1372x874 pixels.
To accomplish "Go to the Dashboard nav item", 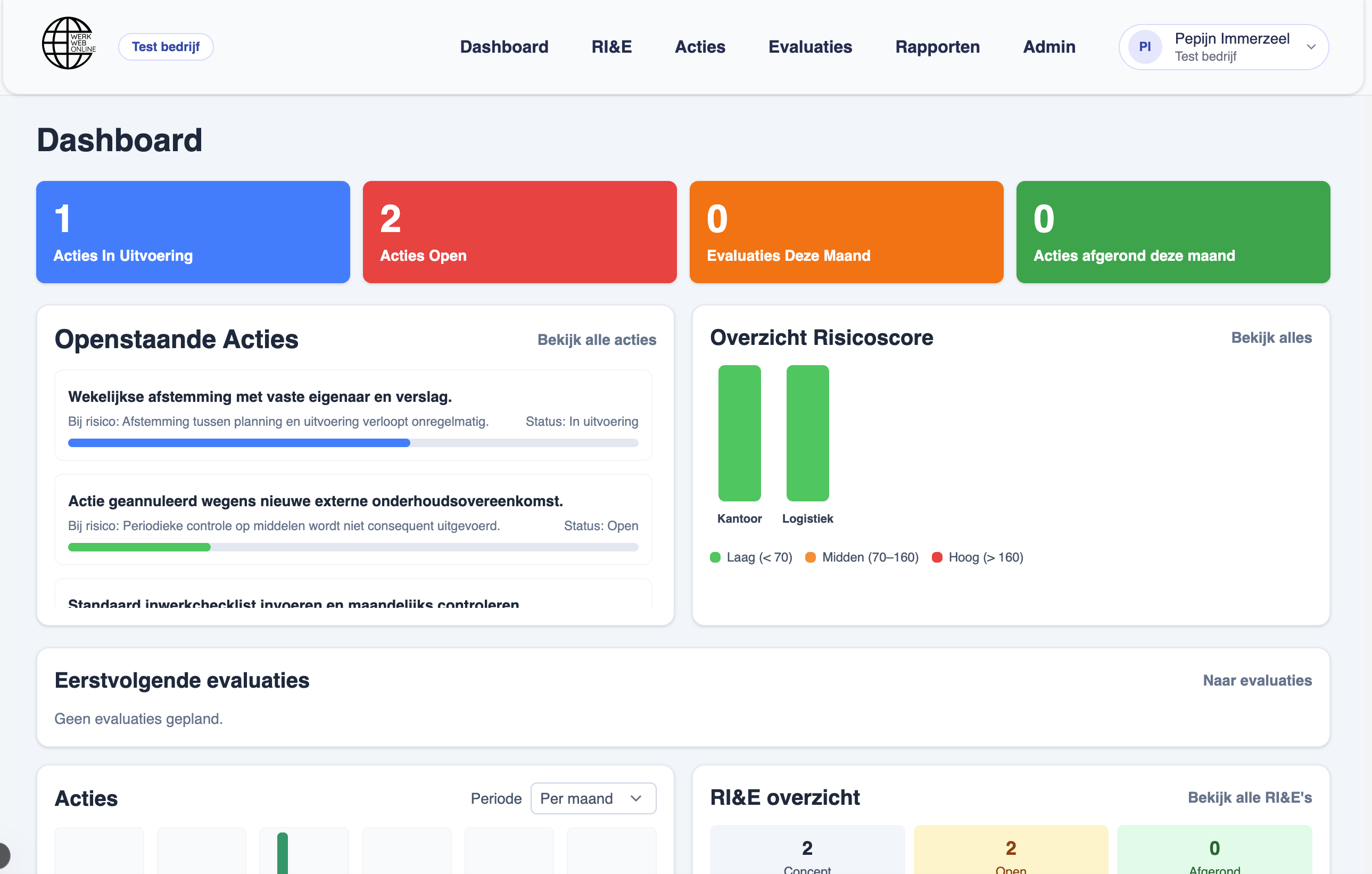I will coord(504,47).
